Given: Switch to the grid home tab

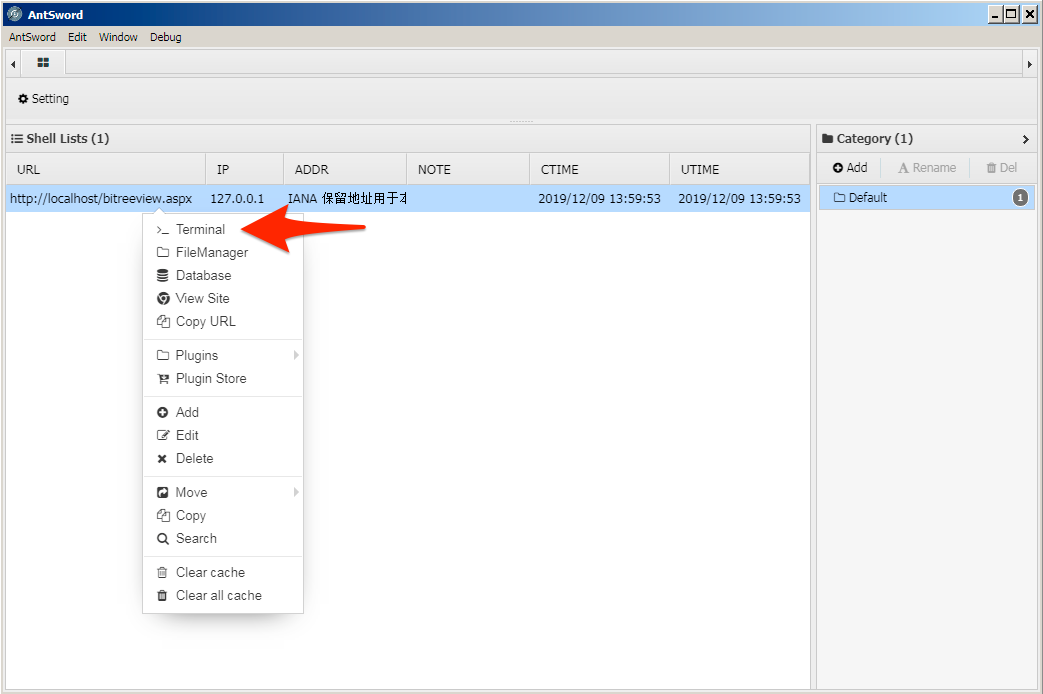Looking at the screenshot, I should coord(43,63).
